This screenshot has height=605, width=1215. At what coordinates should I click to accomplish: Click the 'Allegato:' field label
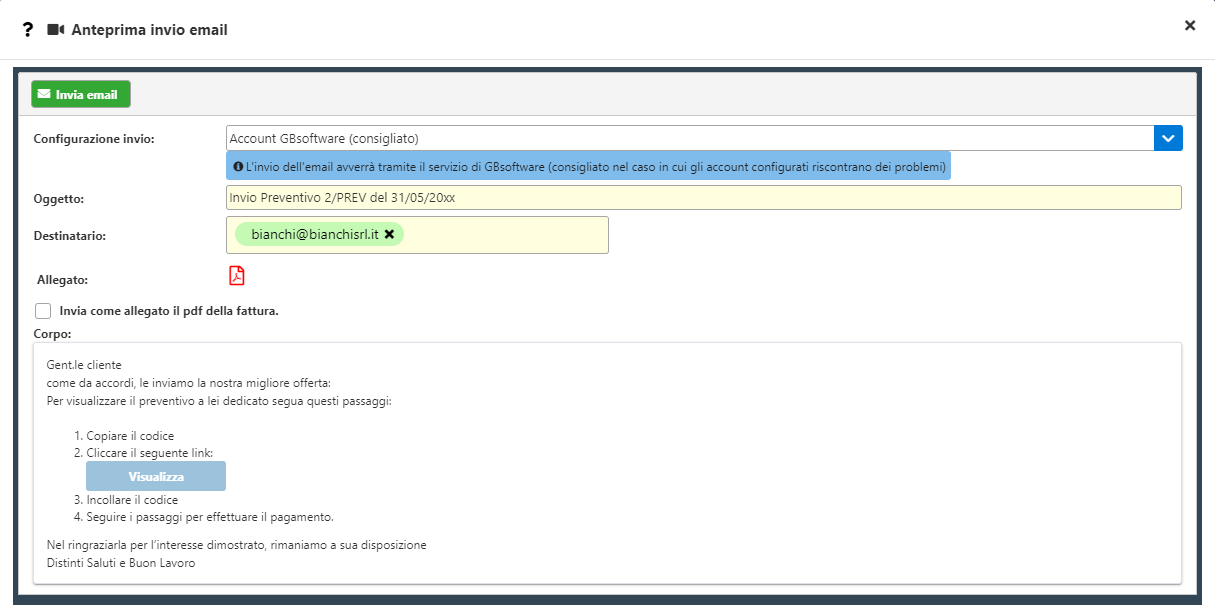62,280
